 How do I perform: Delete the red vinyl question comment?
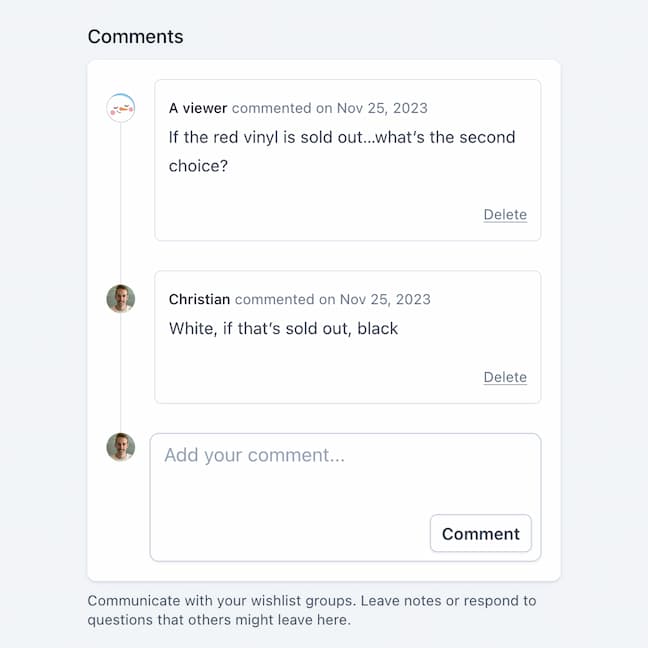[x=505, y=215]
